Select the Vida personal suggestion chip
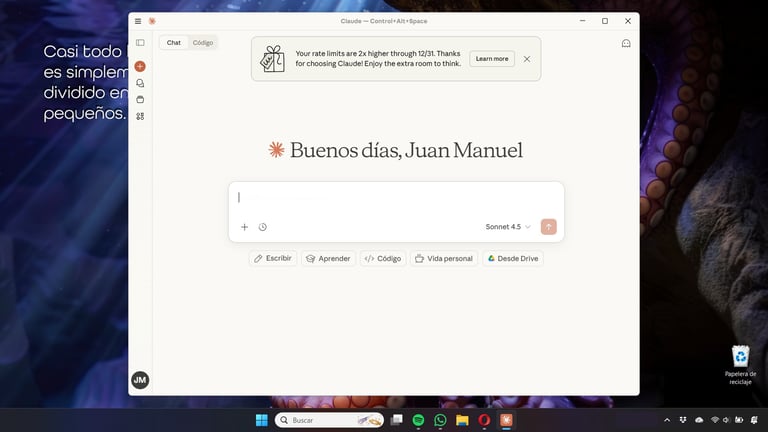Image resolution: width=768 pixels, height=432 pixels. [x=444, y=258]
